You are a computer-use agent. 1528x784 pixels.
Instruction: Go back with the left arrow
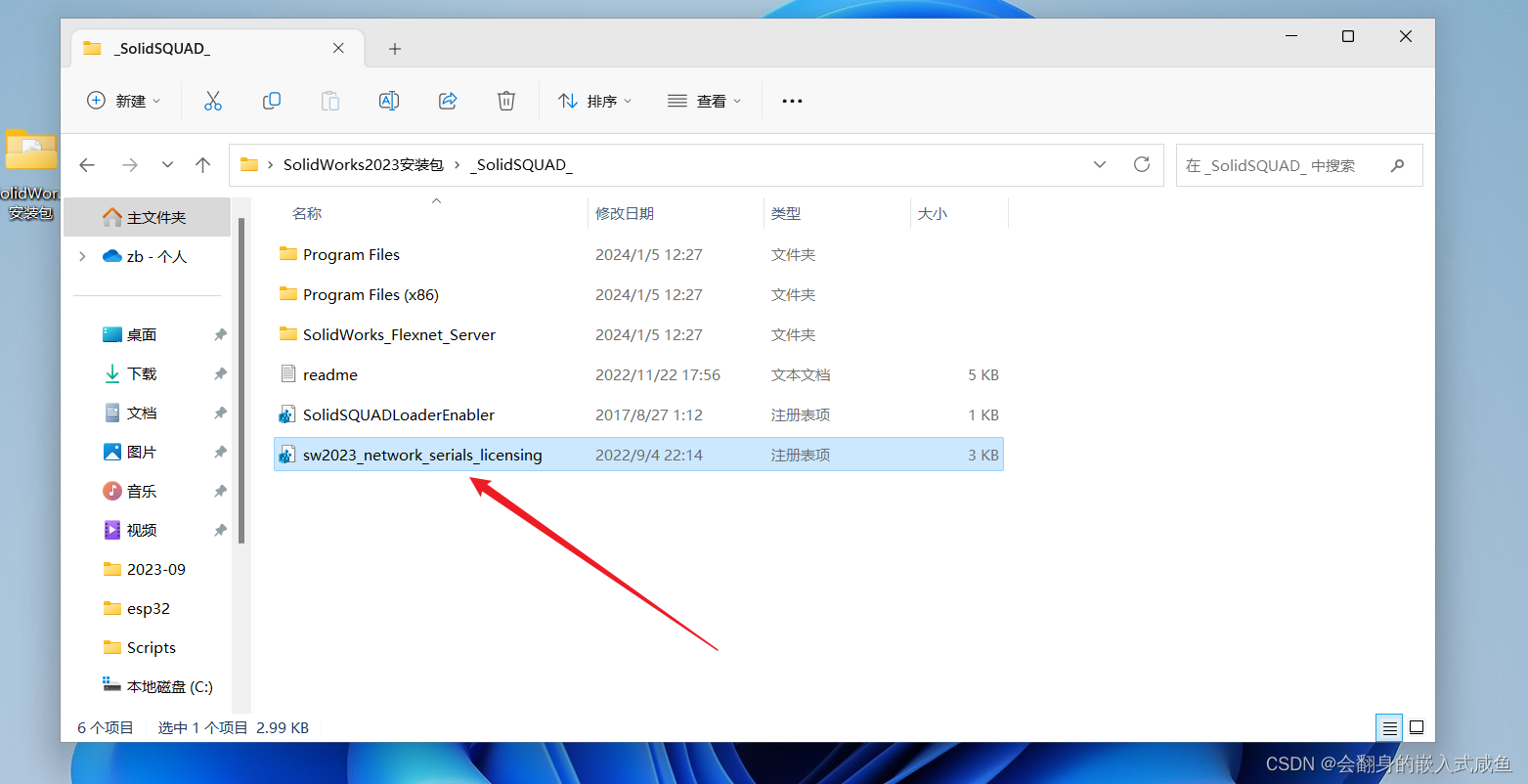(x=87, y=165)
